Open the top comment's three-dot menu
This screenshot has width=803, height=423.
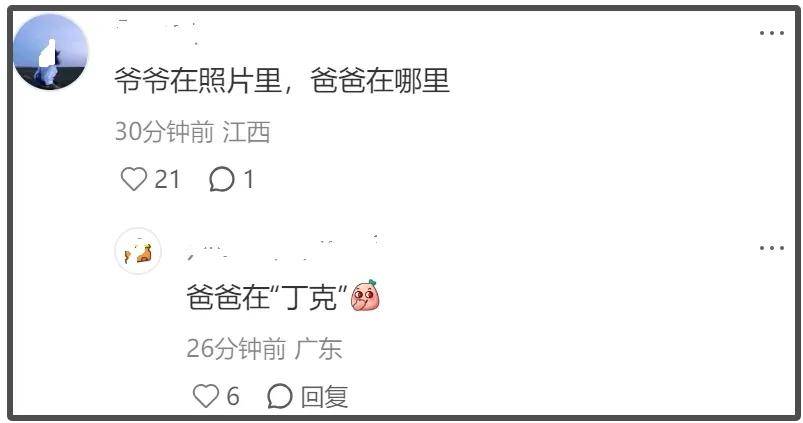click(x=771, y=33)
